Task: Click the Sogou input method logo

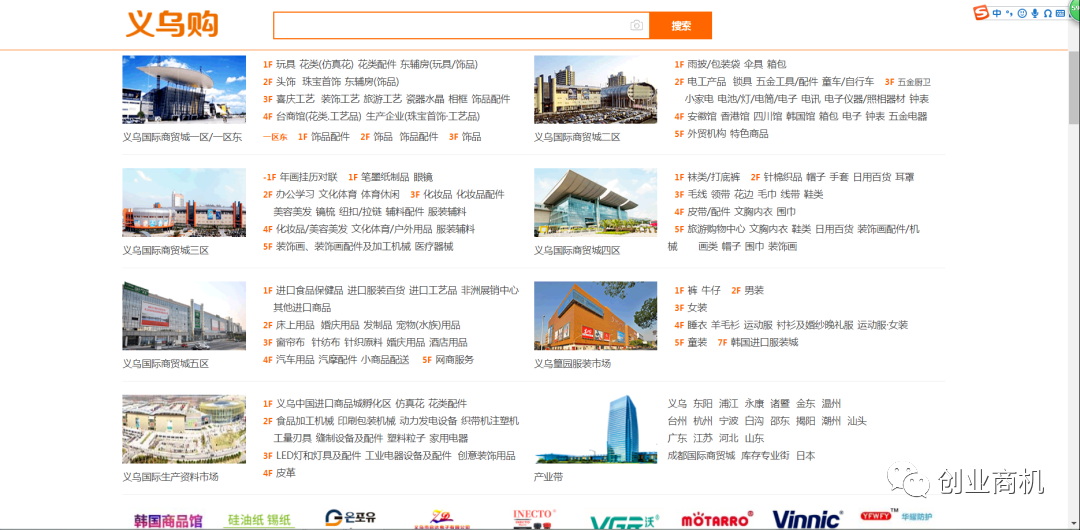Action: coord(981,13)
